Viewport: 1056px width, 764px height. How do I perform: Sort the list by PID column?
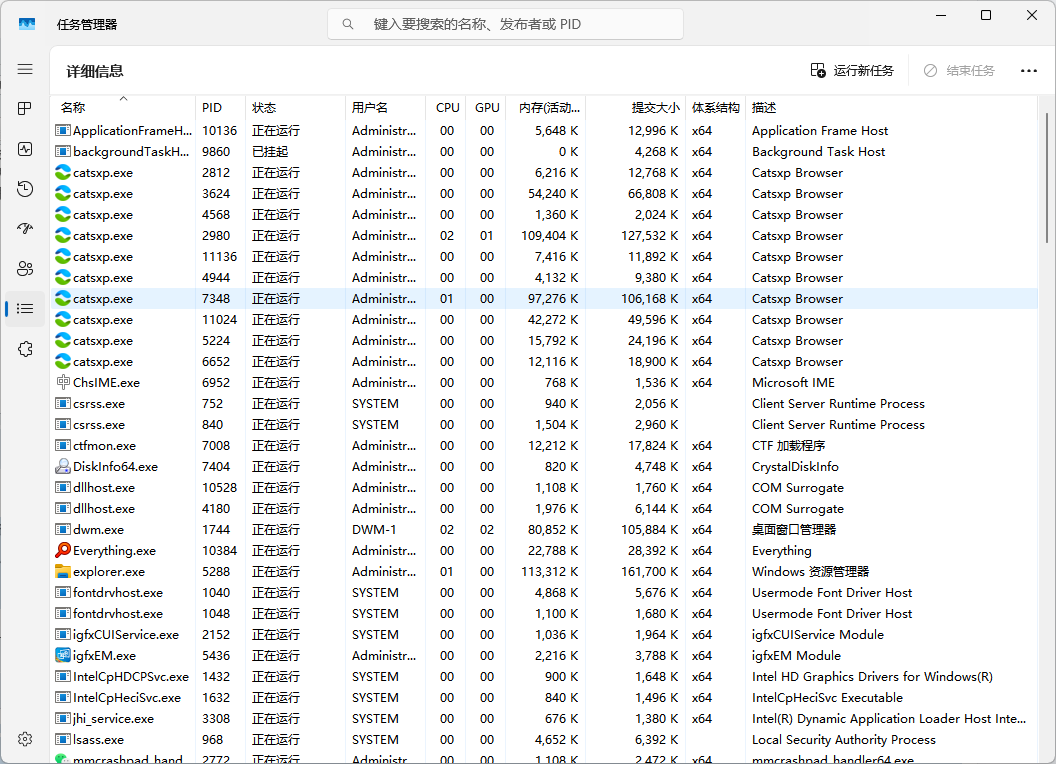point(212,108)
